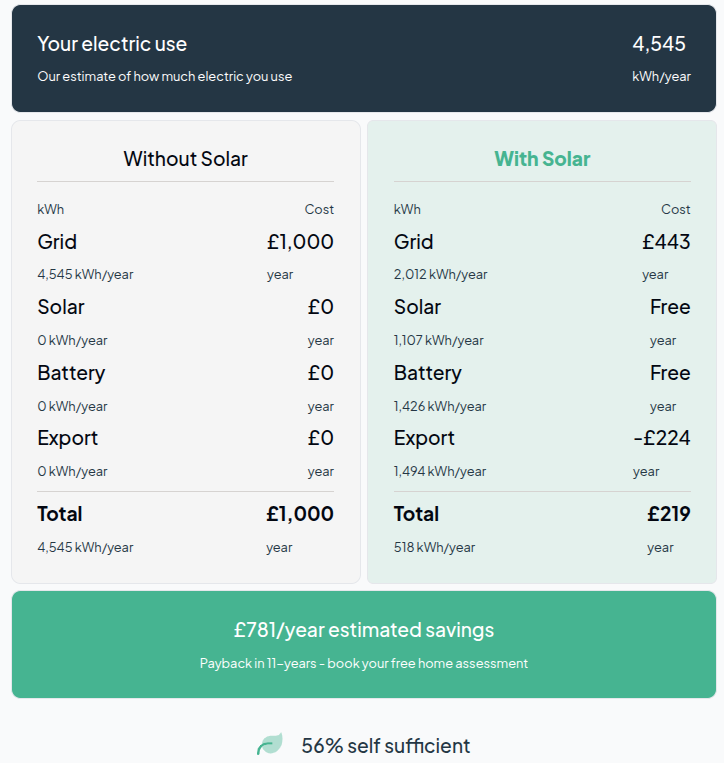Click the 1,426 kWh/year battery figure

point(440,406)
